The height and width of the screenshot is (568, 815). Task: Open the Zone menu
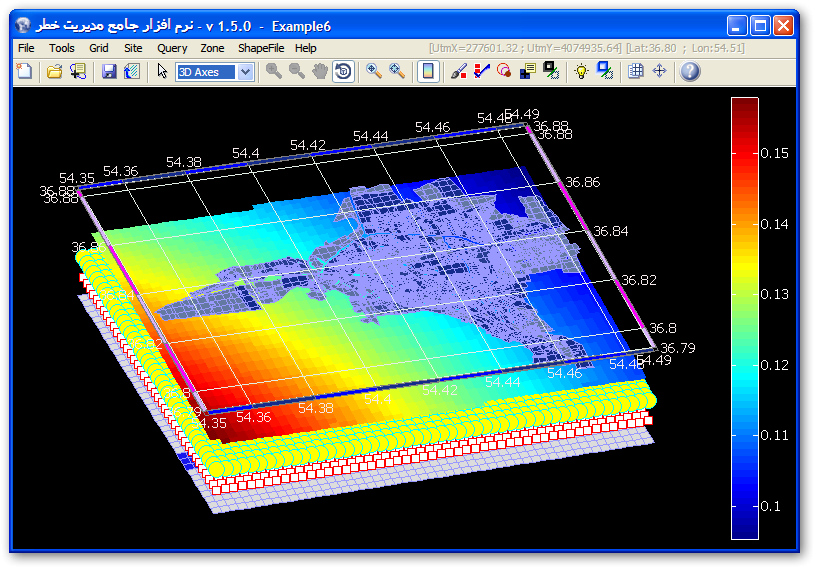(212, 47)
